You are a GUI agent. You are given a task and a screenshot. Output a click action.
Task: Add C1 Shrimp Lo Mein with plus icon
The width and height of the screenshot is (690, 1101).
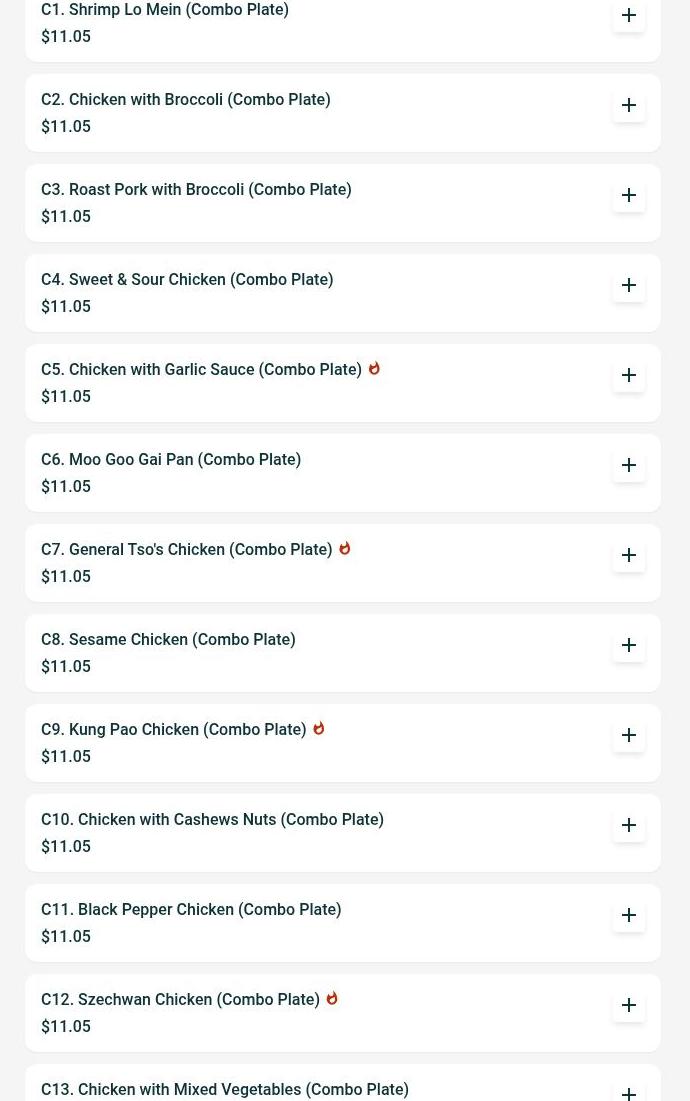click(629, 16)
